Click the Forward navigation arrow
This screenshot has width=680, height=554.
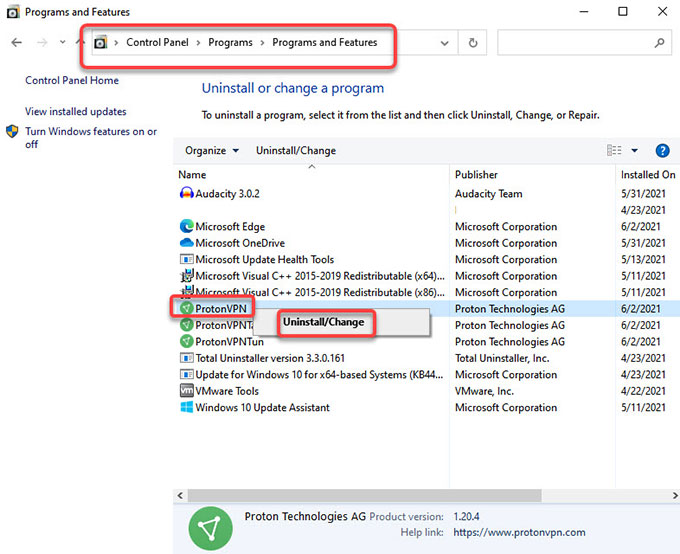(42, 43)
